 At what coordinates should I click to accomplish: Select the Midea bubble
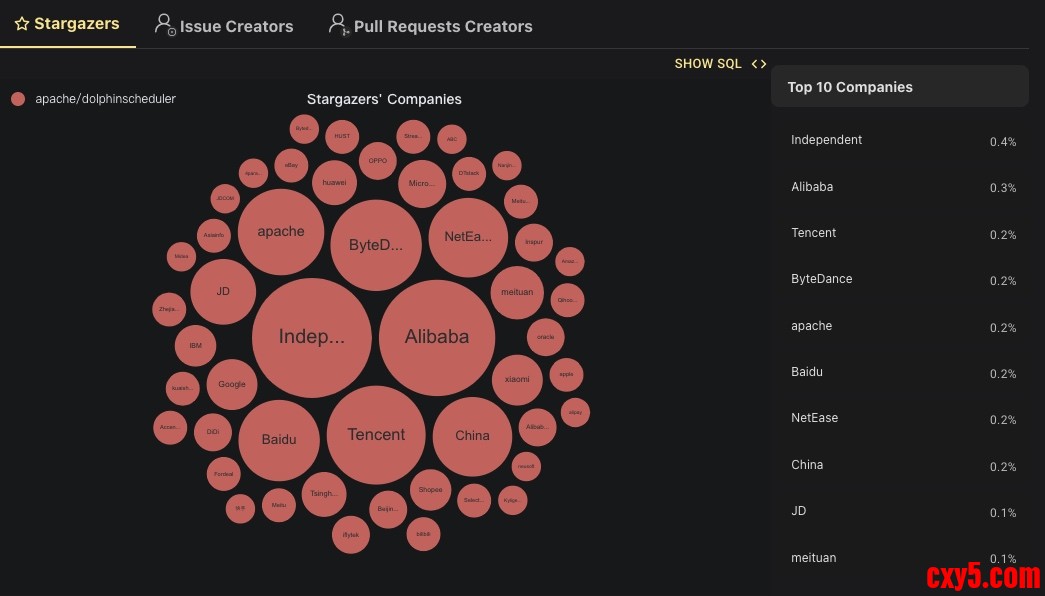181,257
